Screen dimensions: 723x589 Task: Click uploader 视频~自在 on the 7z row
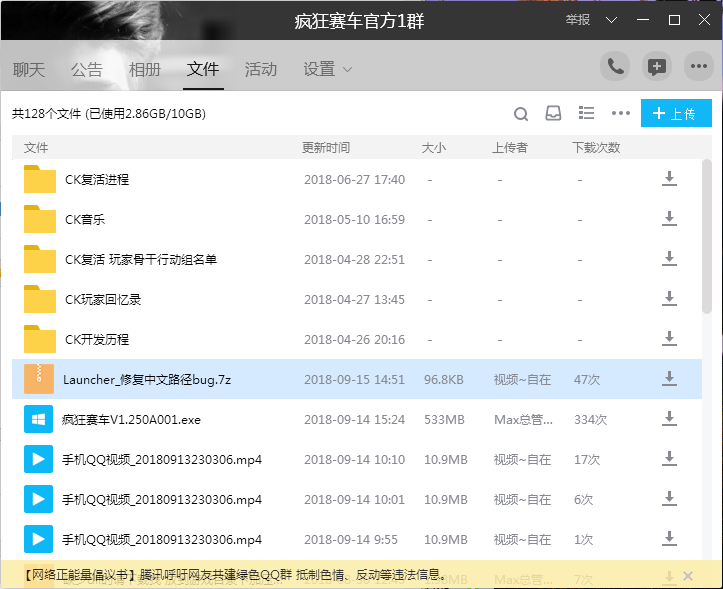coord(522,380)
